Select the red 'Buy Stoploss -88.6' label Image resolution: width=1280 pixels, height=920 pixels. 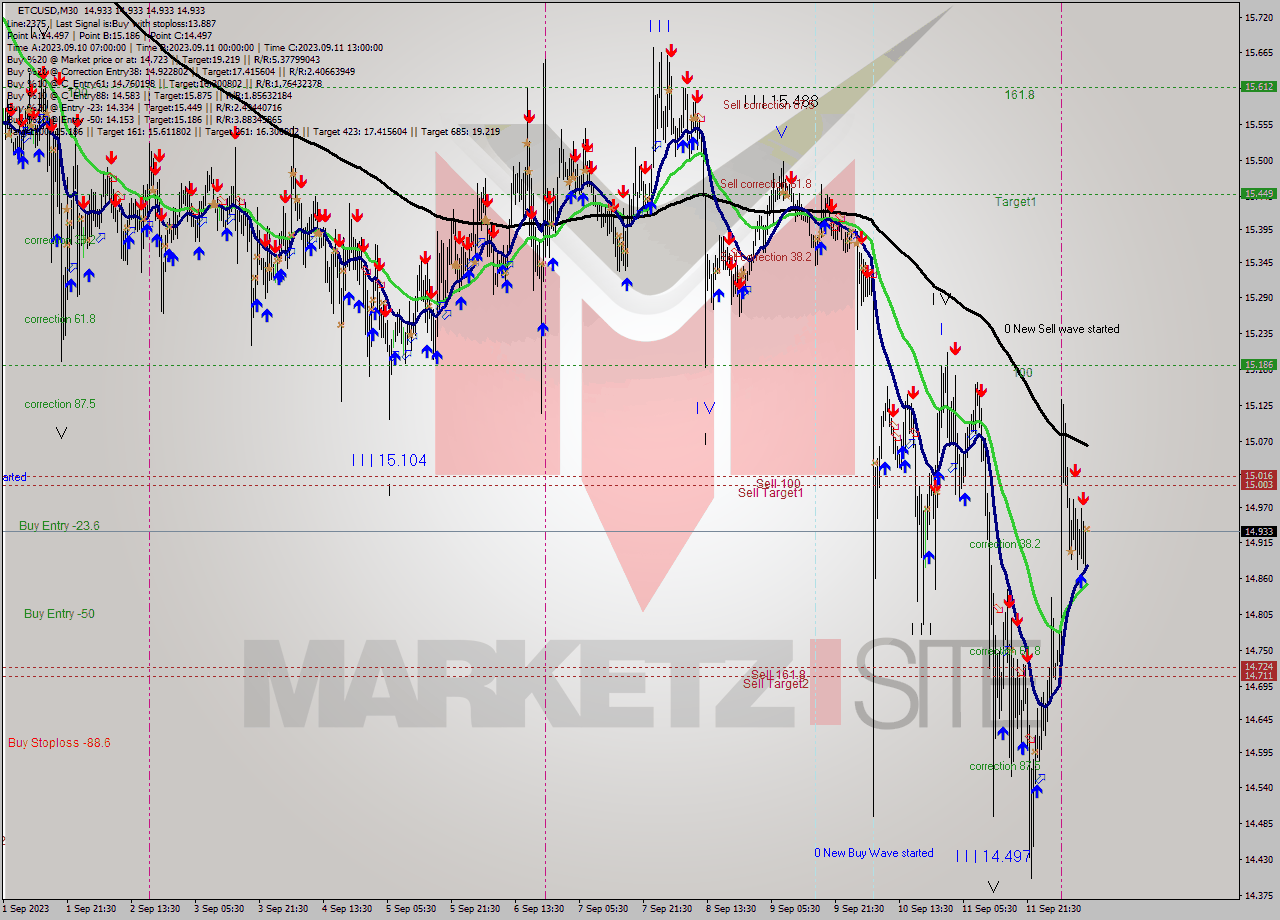click(x=59, y=743)
